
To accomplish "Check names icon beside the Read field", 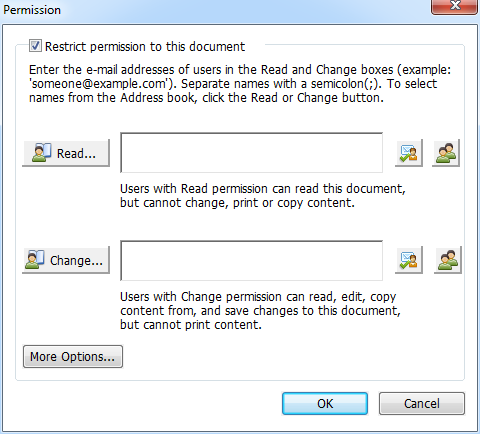I will click(409, 153).
